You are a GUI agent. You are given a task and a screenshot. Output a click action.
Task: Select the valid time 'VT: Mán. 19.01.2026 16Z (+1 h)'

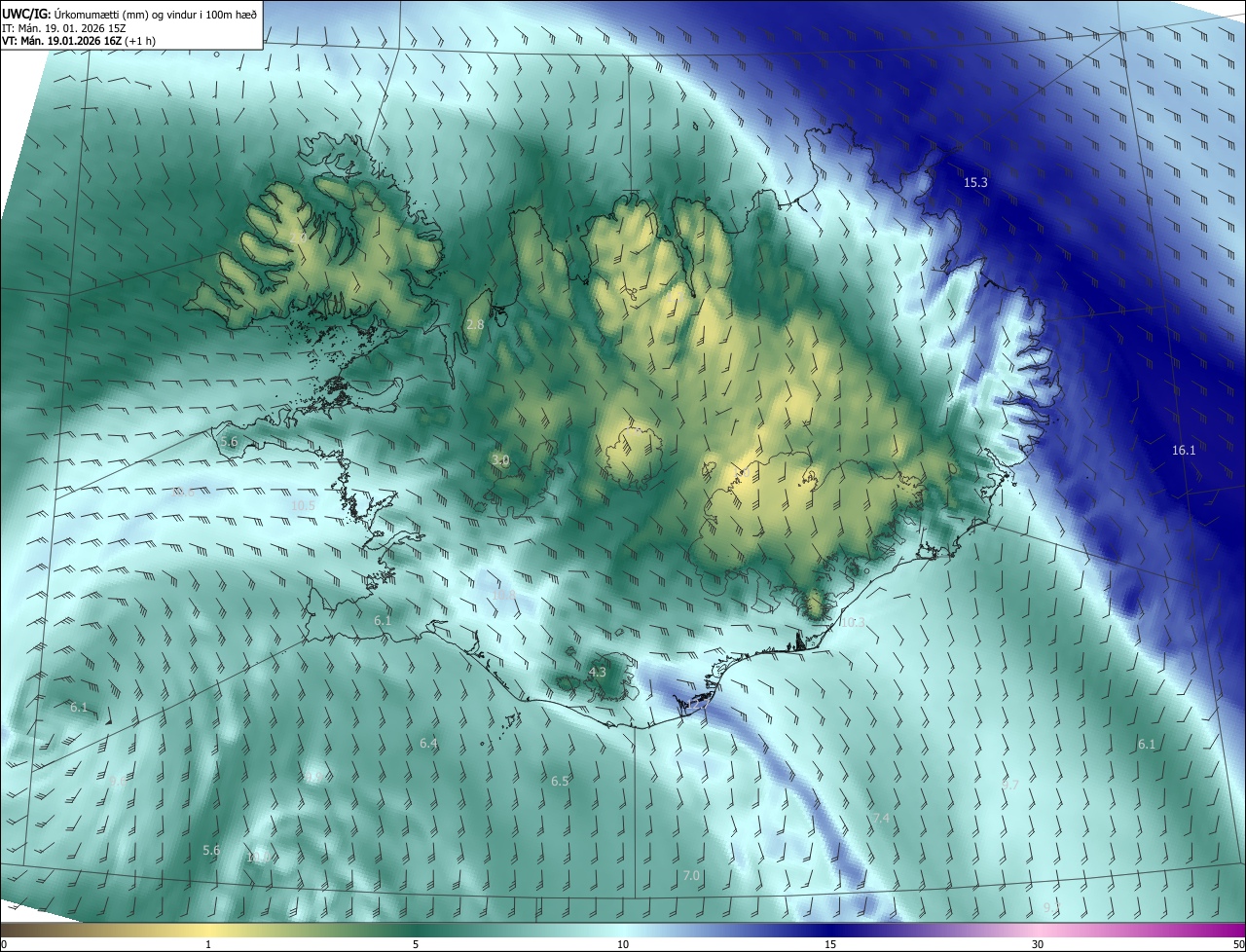(x=79, y=42)
